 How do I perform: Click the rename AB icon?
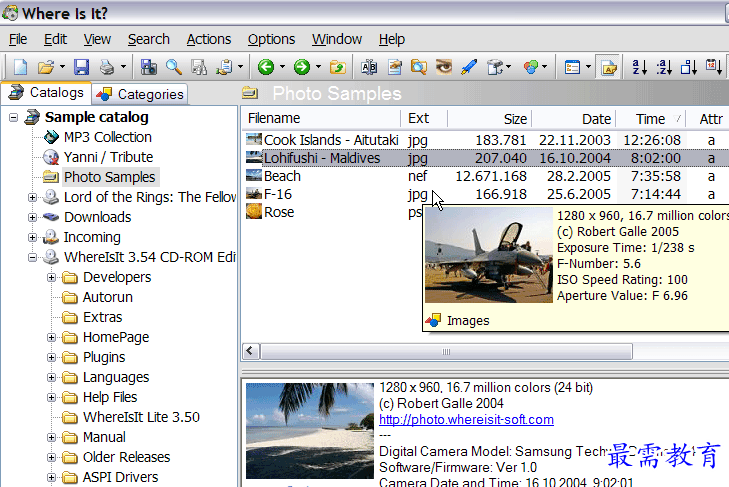pyautogui.click(x=369, y=67)
